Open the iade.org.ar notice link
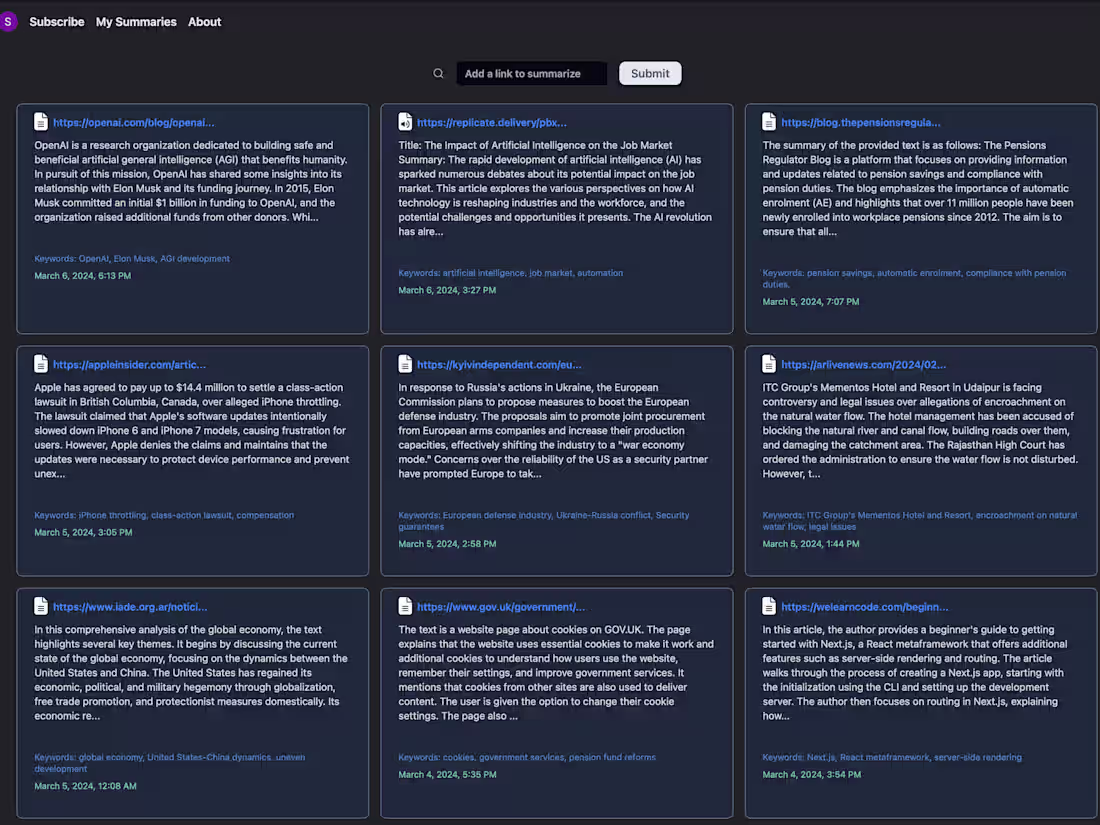The image size is (1100, 825). [x=130, y=606]
